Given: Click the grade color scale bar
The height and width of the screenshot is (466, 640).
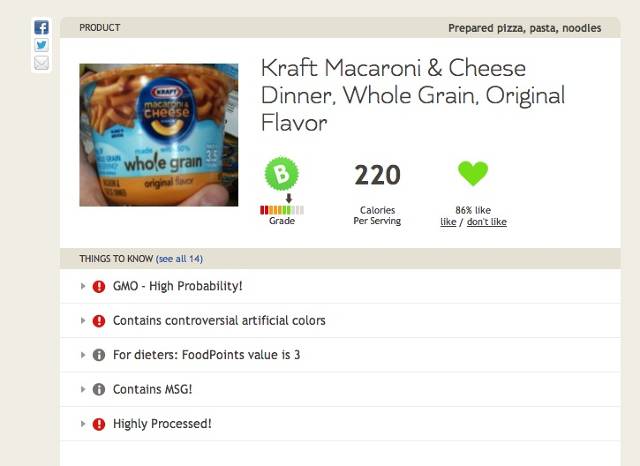Looking at the screenshot, I should coord(282,210).
